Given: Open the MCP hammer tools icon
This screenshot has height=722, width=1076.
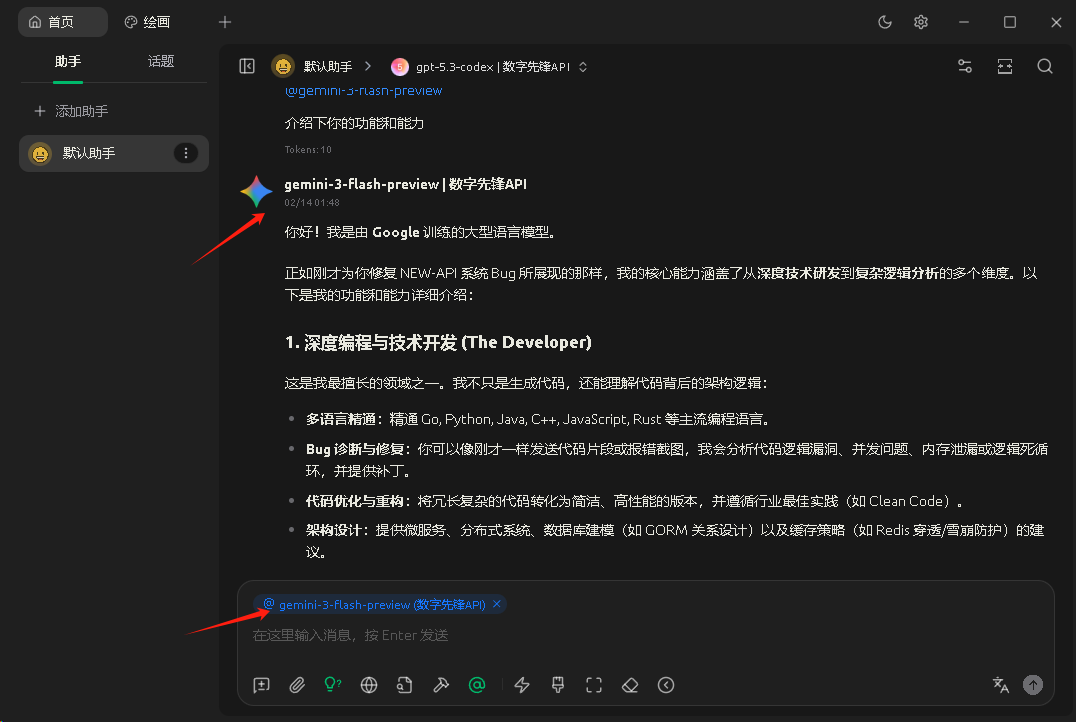Looking at the screenshot, I should [441, 685].
